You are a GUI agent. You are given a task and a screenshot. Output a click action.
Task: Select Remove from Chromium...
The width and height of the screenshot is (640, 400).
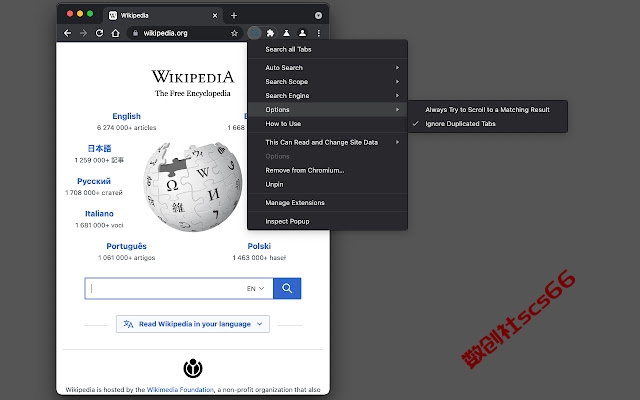point(327,170)
